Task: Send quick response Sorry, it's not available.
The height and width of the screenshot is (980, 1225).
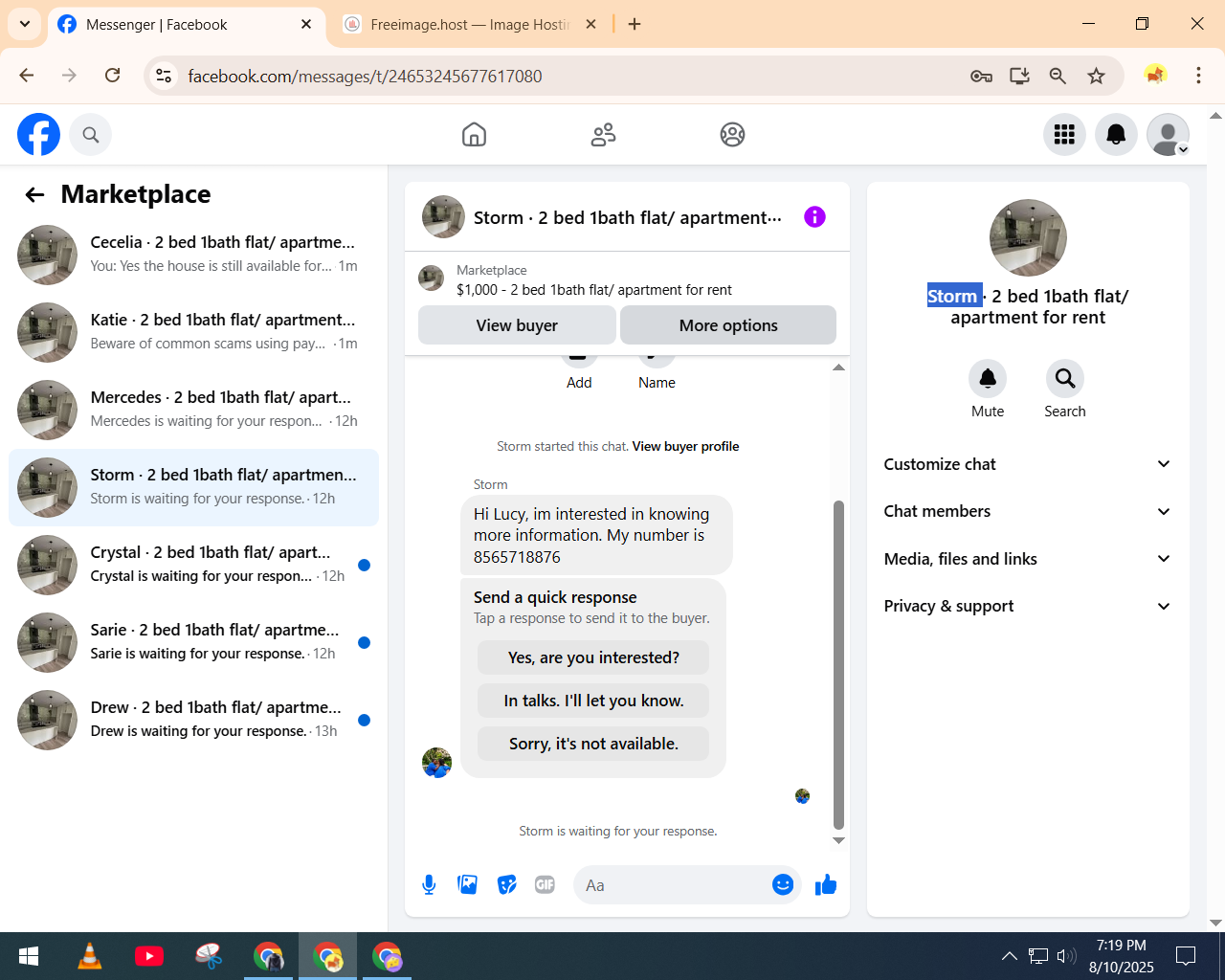Action: tap(593, 744)
